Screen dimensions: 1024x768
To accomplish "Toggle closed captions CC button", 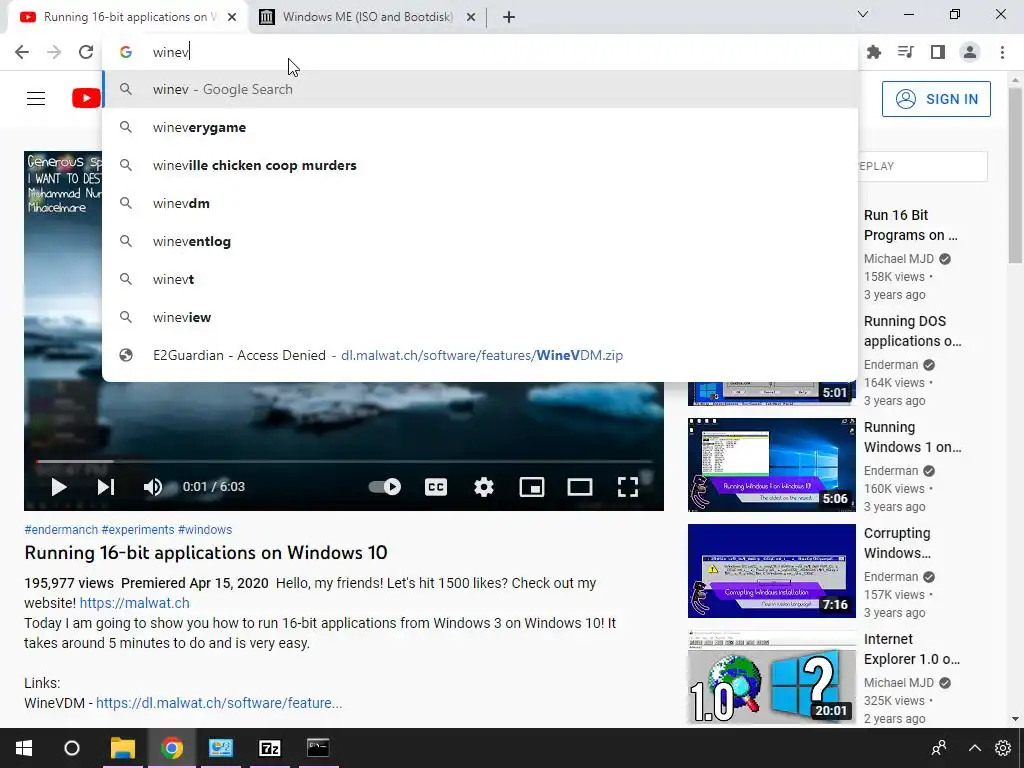I will [436, 487].
